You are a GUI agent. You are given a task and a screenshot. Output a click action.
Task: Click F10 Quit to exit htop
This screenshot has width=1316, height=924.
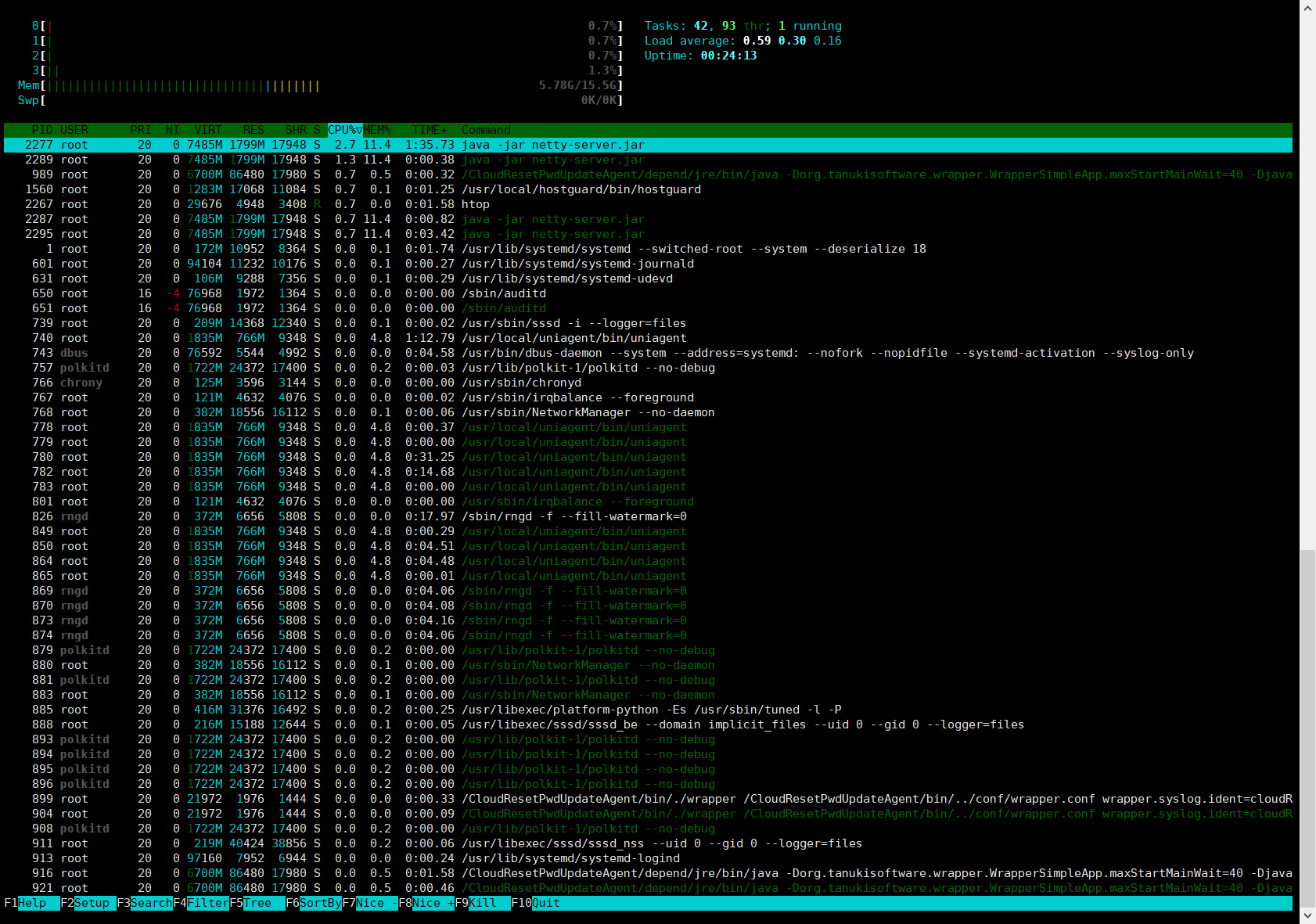coord(536,903)
